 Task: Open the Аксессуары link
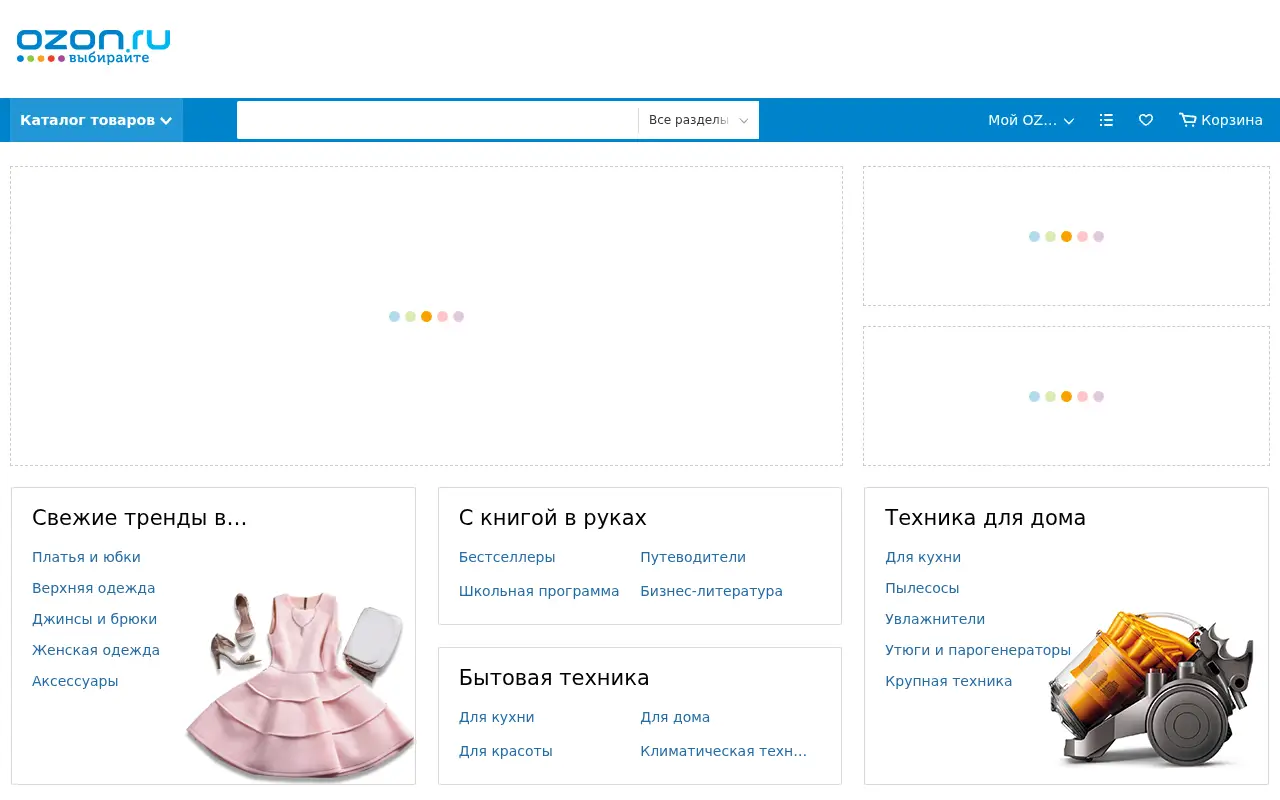75,681
